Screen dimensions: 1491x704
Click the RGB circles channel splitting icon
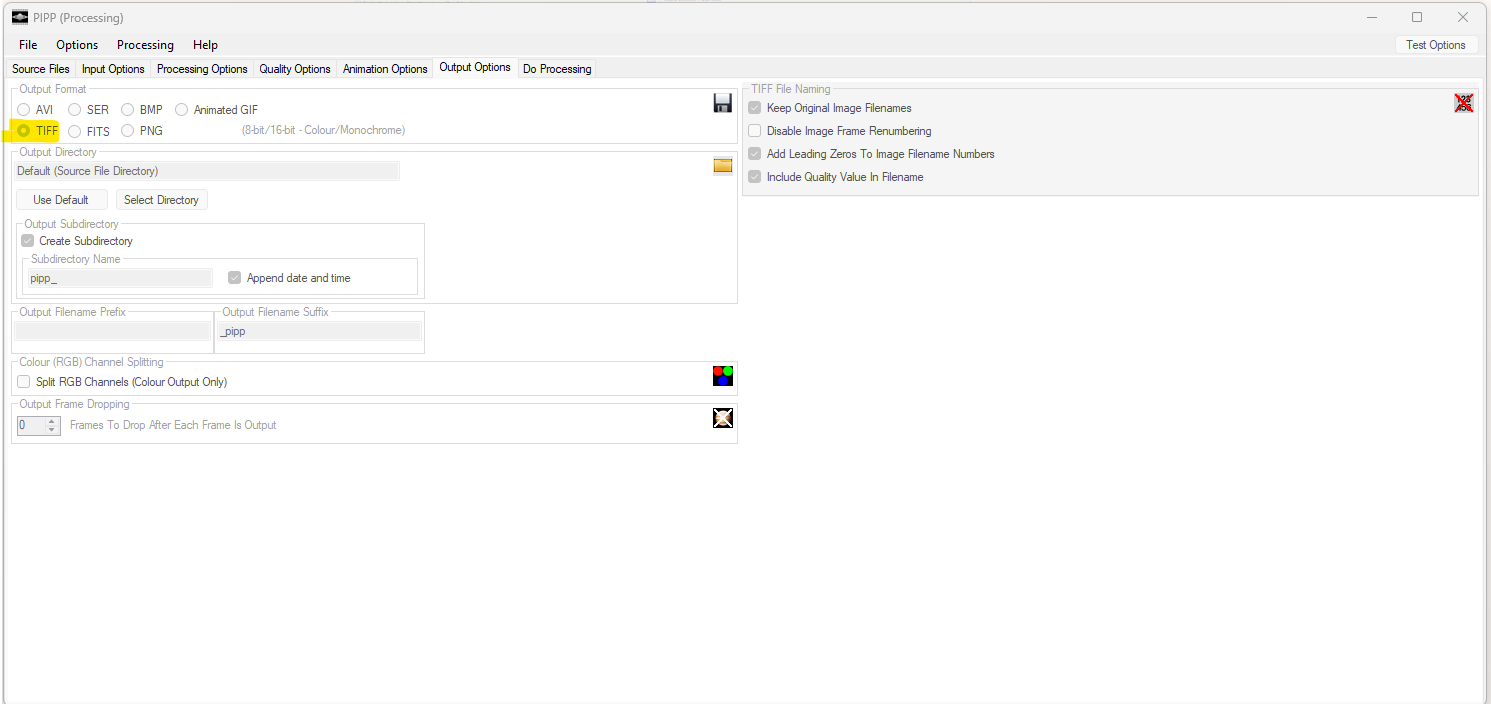point(722,376)
